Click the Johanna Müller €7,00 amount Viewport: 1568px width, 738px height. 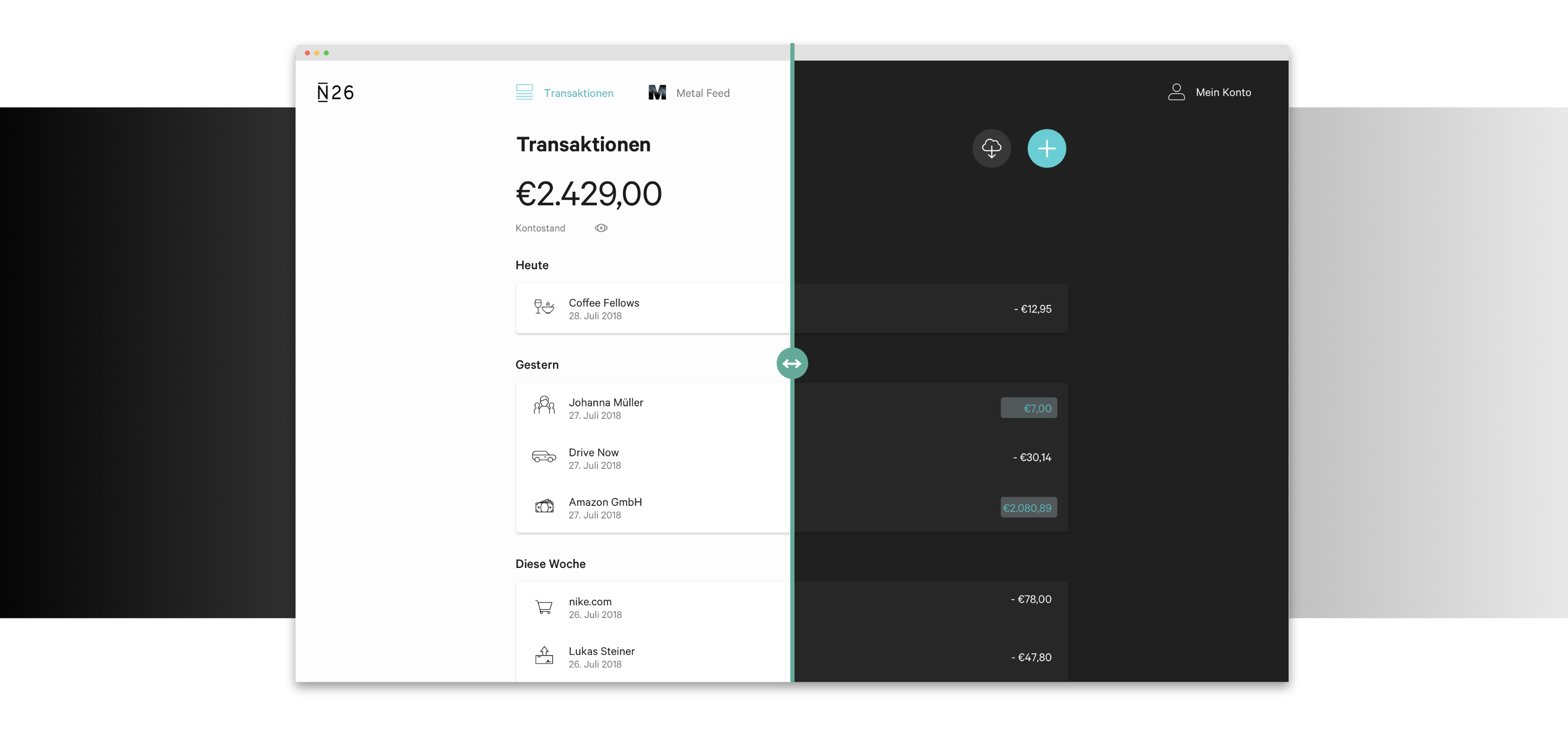tap(1029, 408)
